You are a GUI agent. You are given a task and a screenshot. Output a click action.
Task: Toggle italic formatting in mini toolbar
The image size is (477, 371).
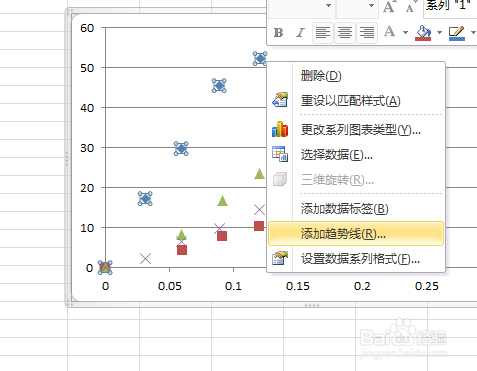coord(300,33)
